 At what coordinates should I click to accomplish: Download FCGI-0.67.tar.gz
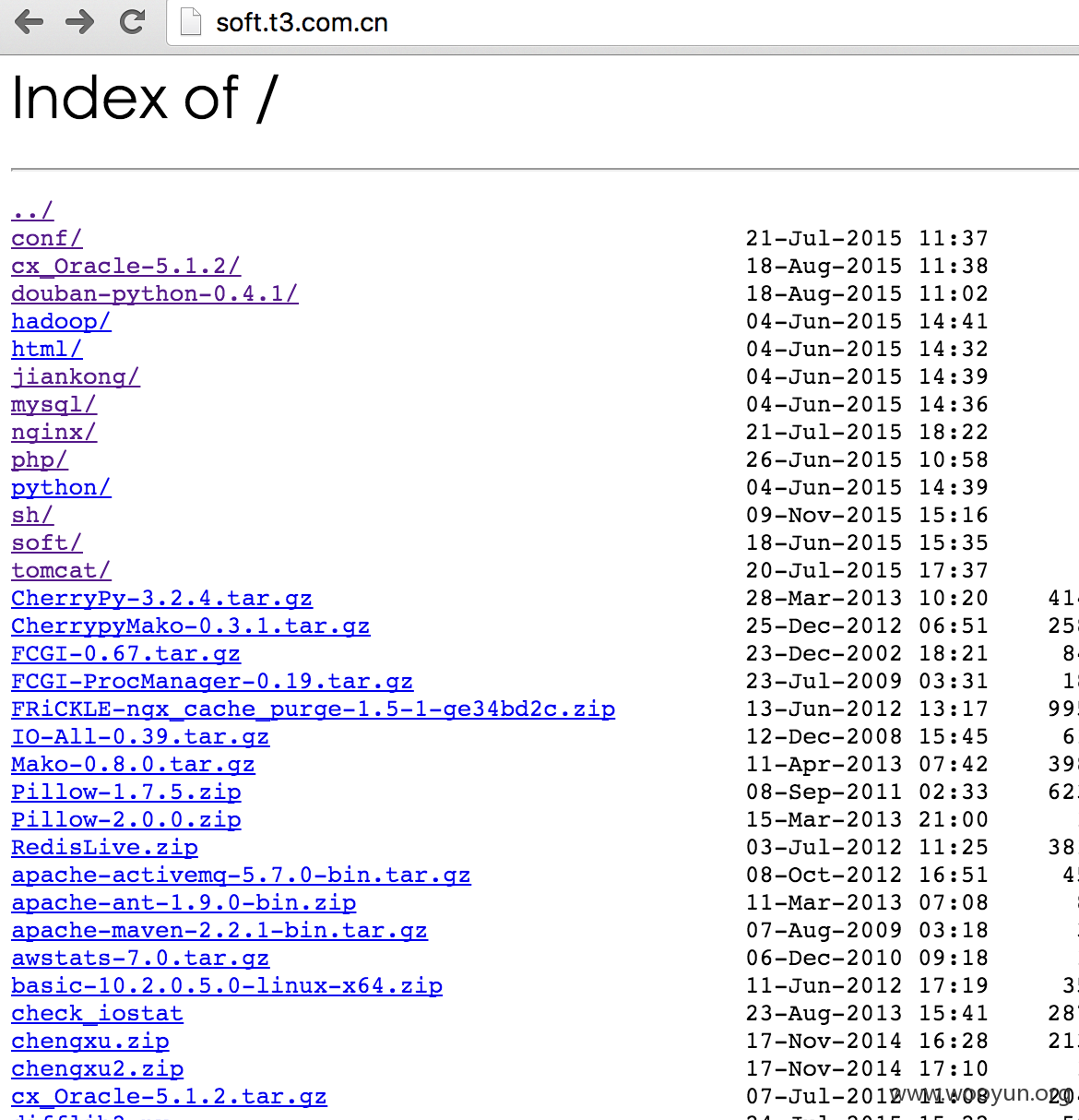pos(125,653)
